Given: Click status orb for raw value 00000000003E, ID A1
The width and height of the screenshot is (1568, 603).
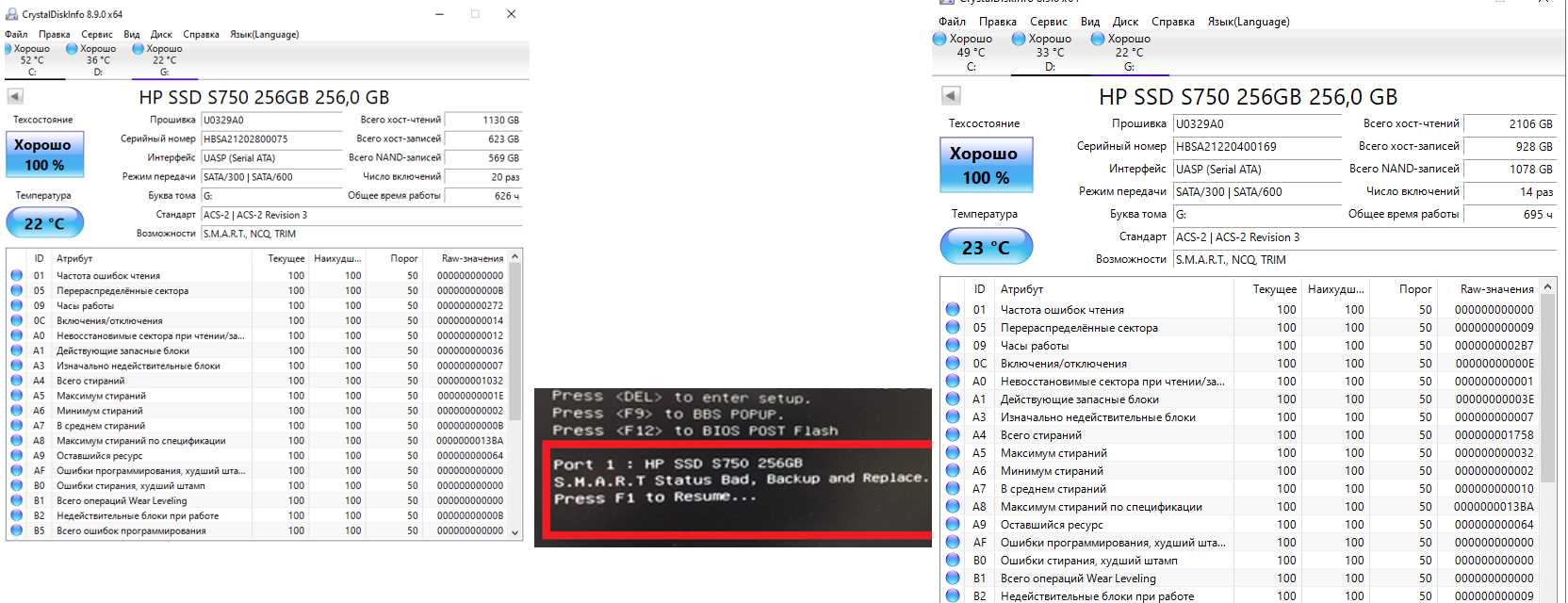Looking at the screenshot, I should (953, 399).
